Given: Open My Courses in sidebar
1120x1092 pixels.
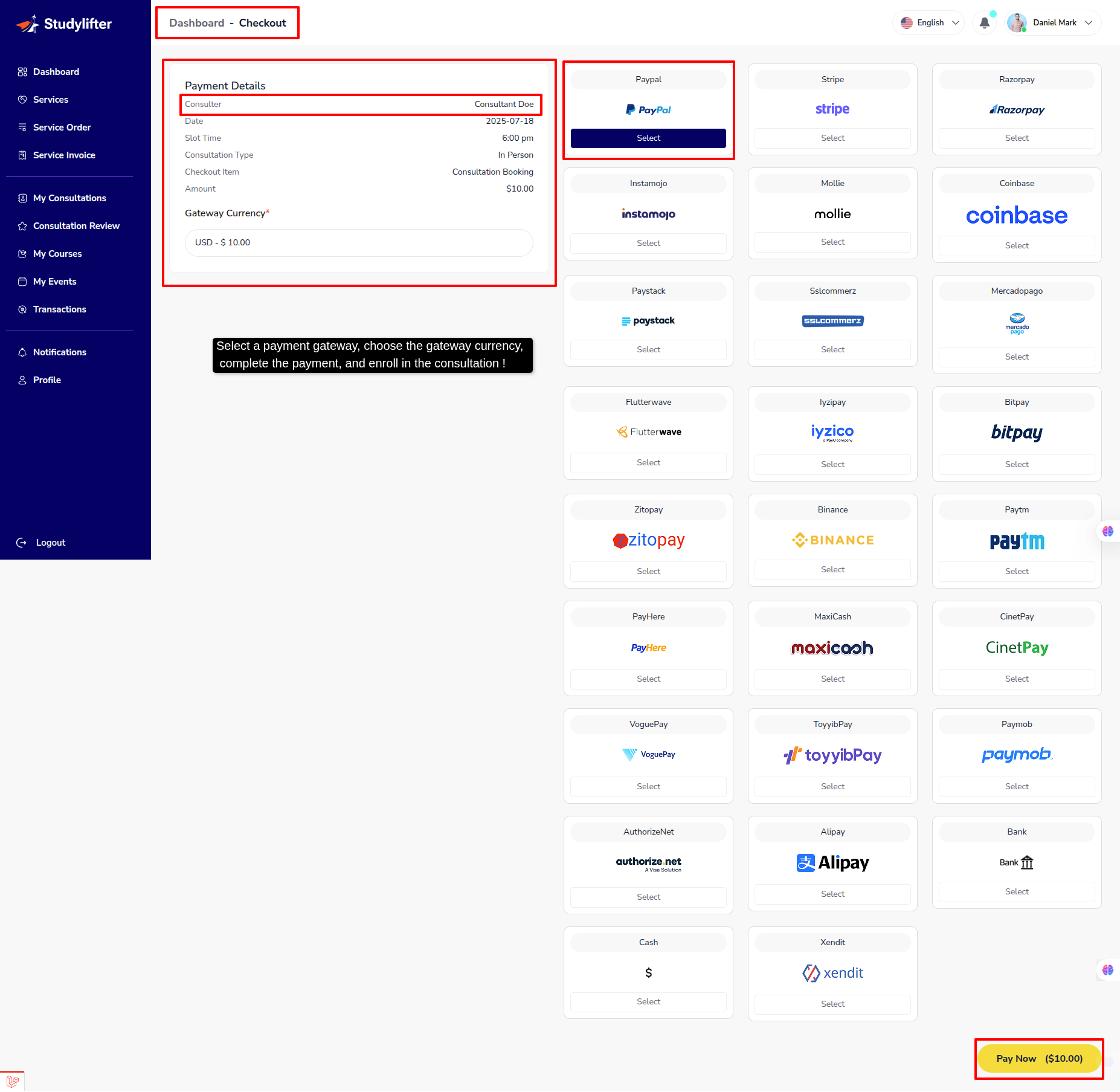Looking at the screenshot, I should tap(57, 254).
